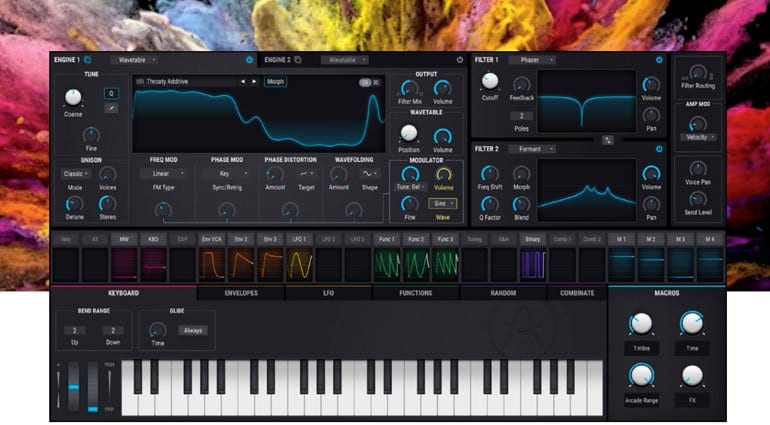Click the Timbre macro name label
Image resolution: width=770 pixels, height=425 pixels.
coord(641,348)
